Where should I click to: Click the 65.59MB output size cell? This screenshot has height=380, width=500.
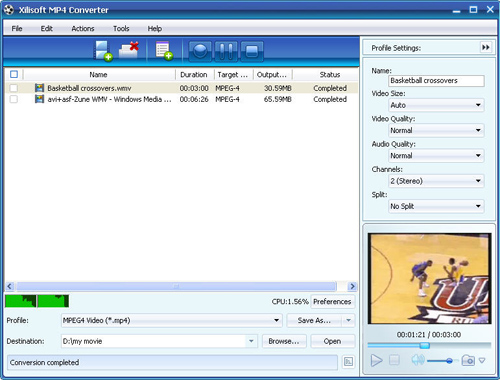coord(278,99)
